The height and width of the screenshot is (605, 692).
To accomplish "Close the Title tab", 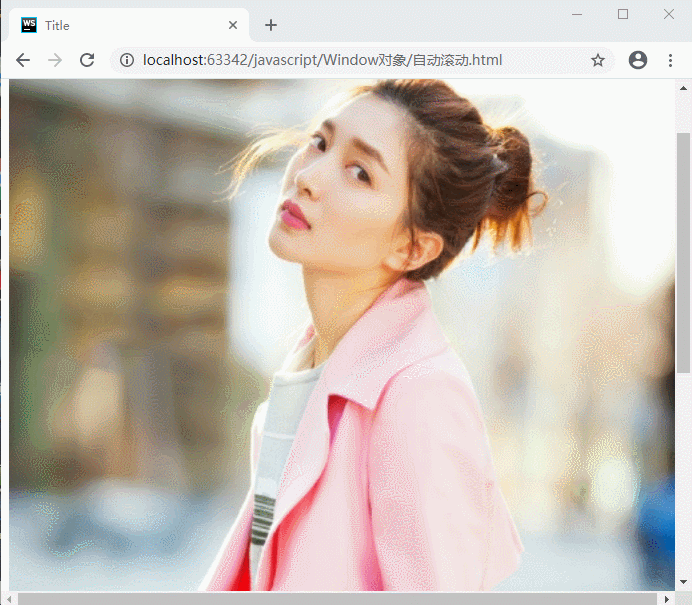I will (233, 25).
